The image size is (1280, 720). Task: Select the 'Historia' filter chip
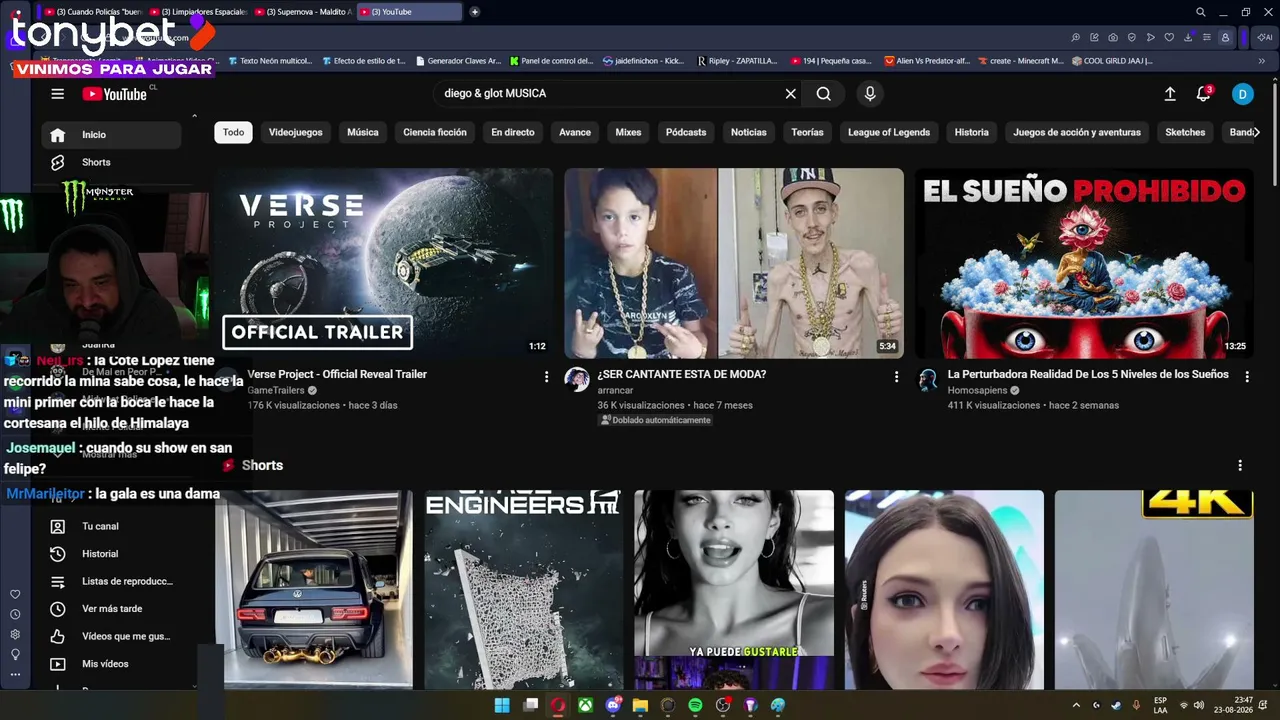(x=971, y=132)
